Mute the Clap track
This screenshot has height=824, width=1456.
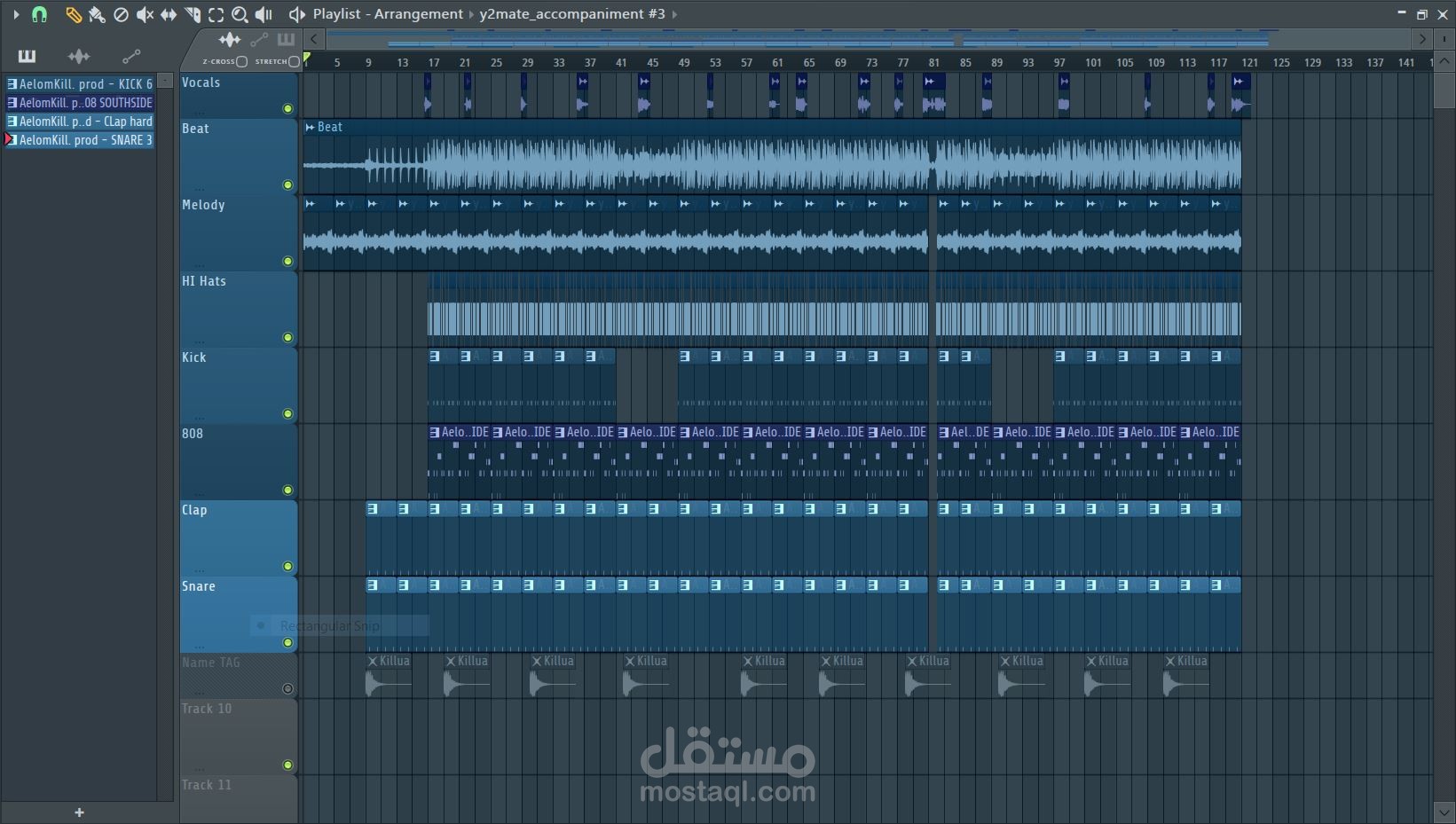287,567
